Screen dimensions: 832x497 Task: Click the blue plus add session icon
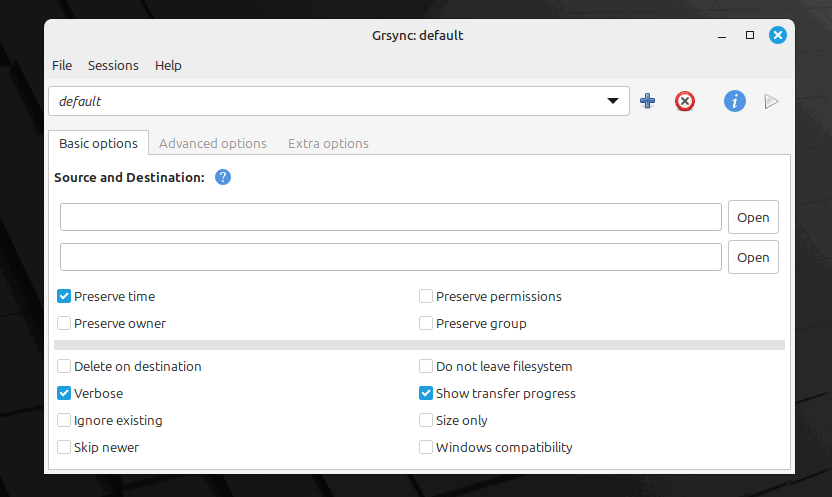pos(647,101)
